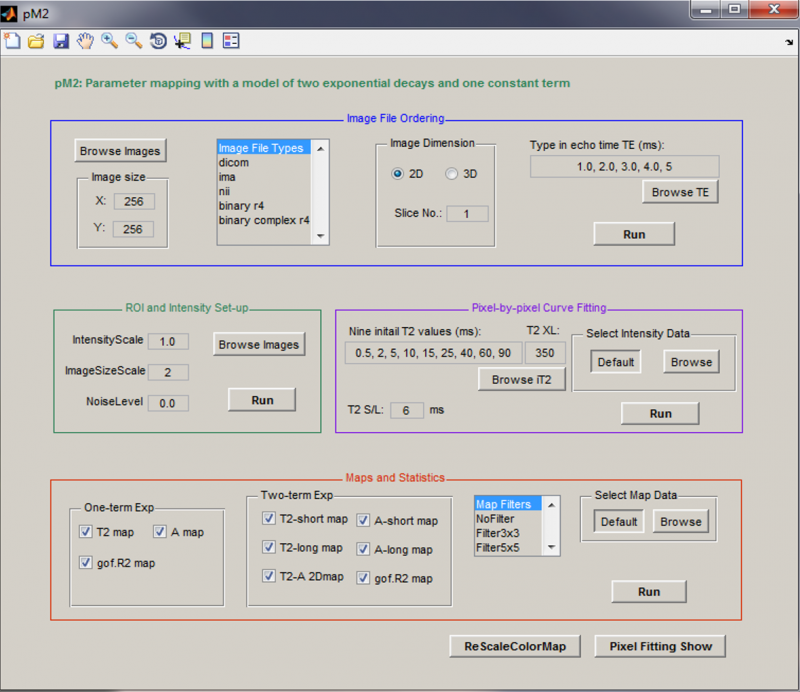Activate the Zoom Out tool

[134, 40]
